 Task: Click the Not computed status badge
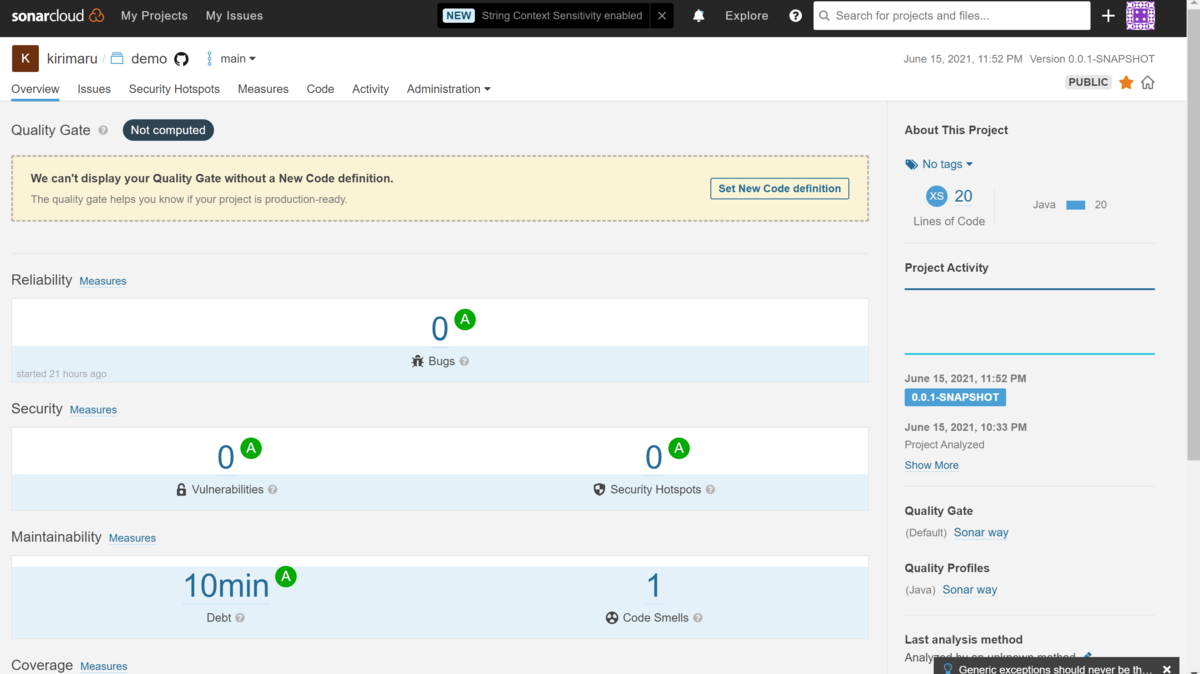click(168, 130)
